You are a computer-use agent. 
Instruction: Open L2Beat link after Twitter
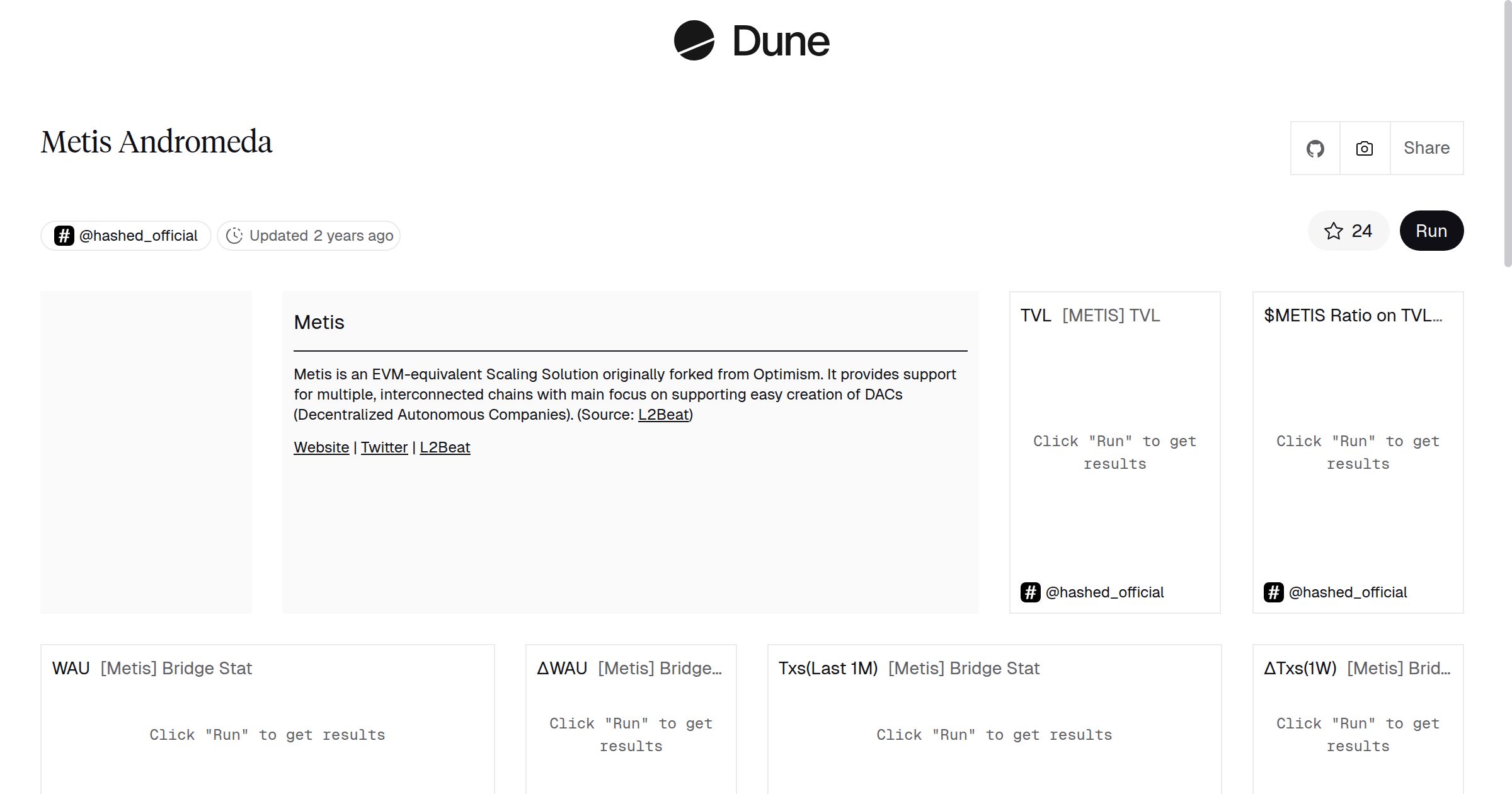445,447
